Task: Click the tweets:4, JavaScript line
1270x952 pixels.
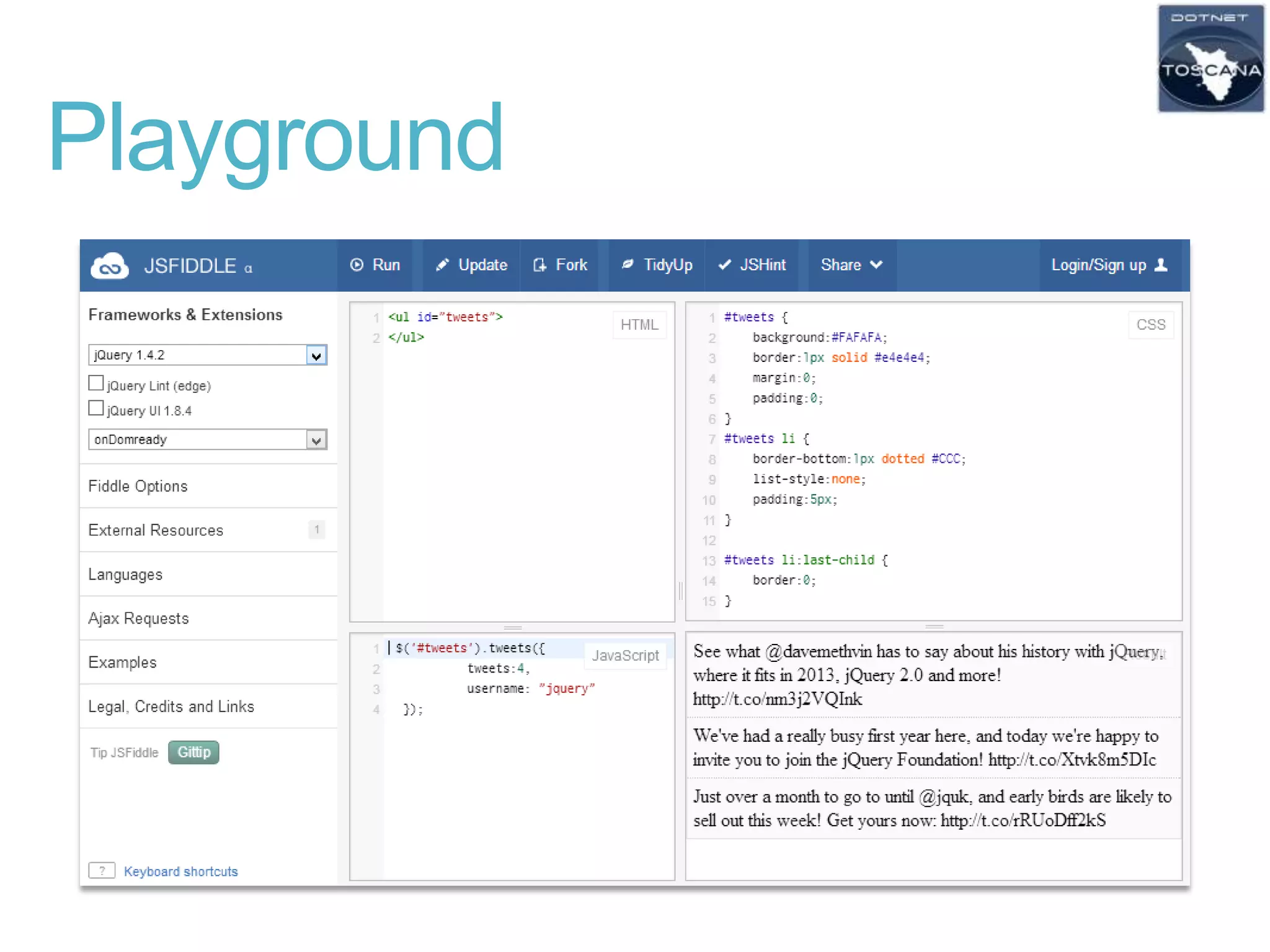Action: point(499,669)
